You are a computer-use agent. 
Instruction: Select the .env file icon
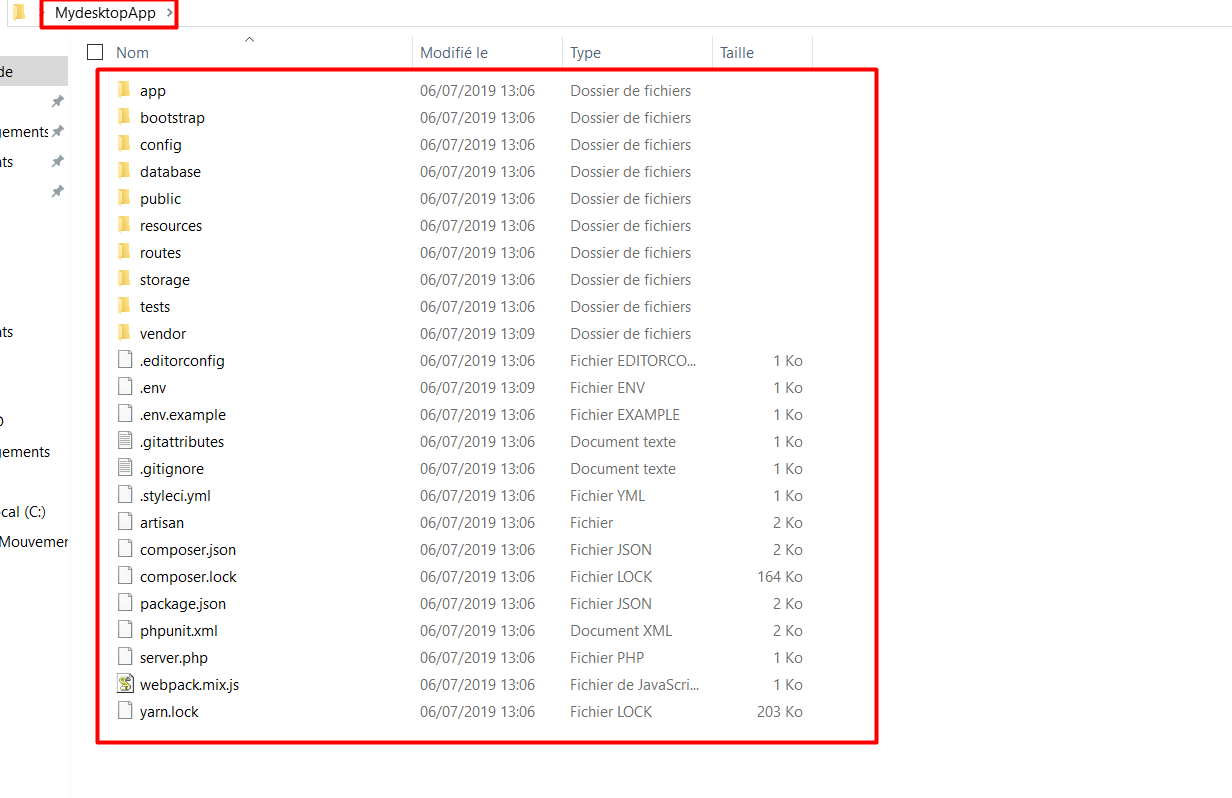125,387
